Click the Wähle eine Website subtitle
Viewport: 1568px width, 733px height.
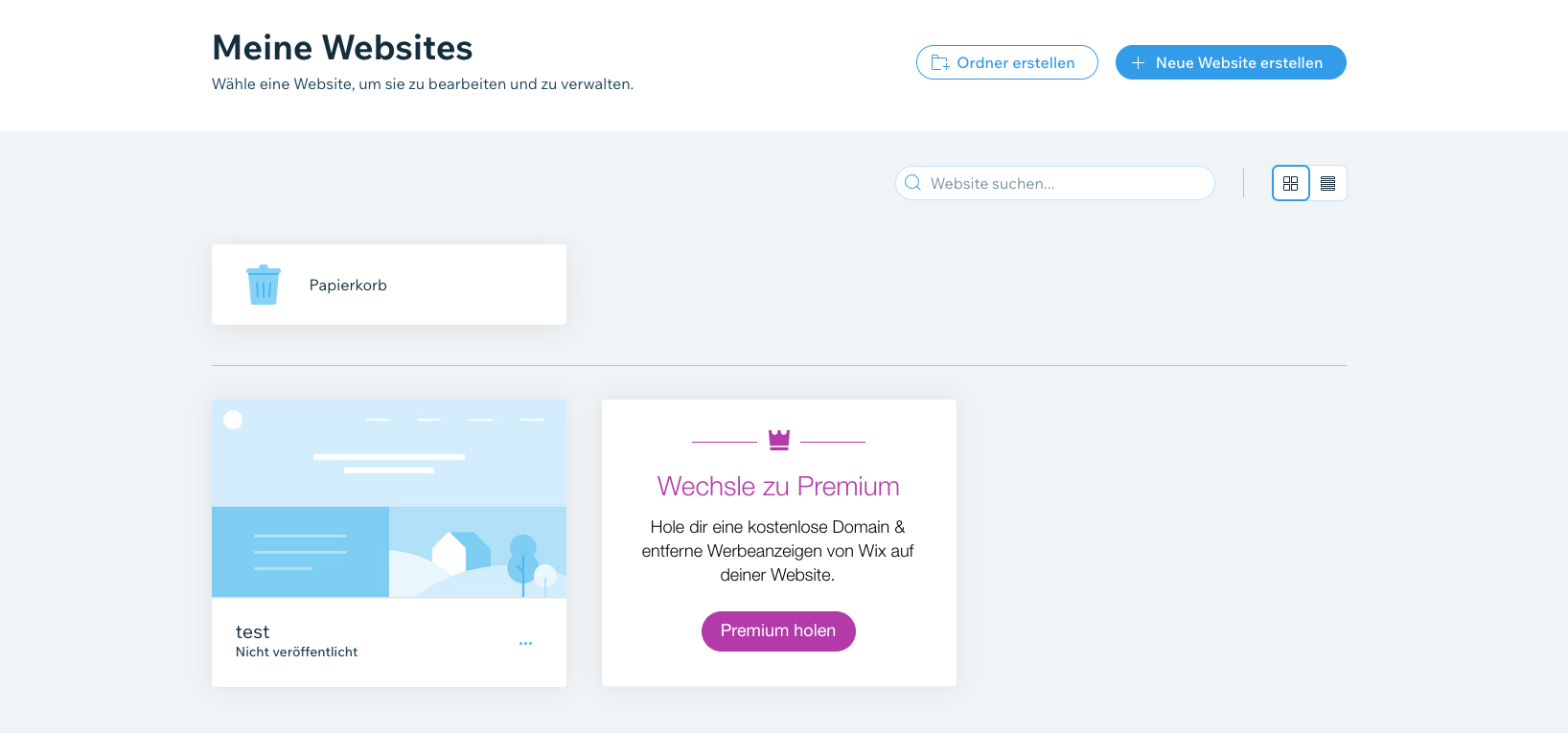point(422,84)
